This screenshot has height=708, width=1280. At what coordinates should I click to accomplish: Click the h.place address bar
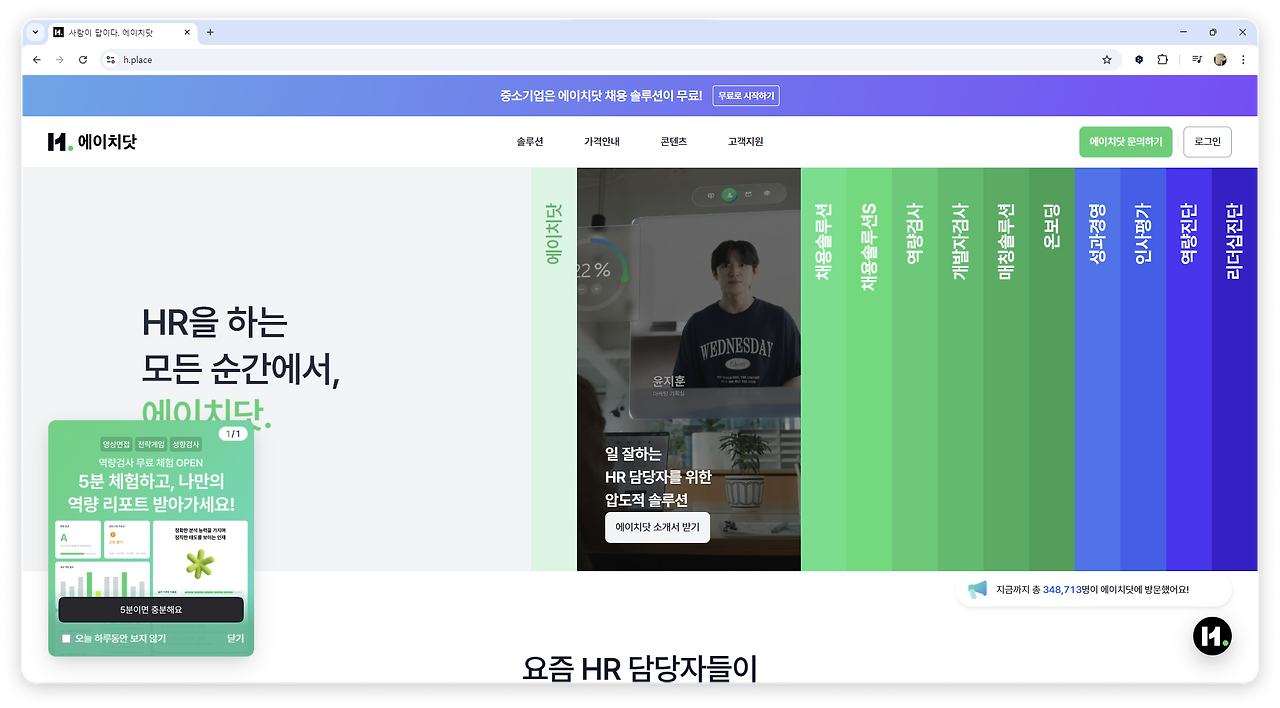click(x=139, y=59)
